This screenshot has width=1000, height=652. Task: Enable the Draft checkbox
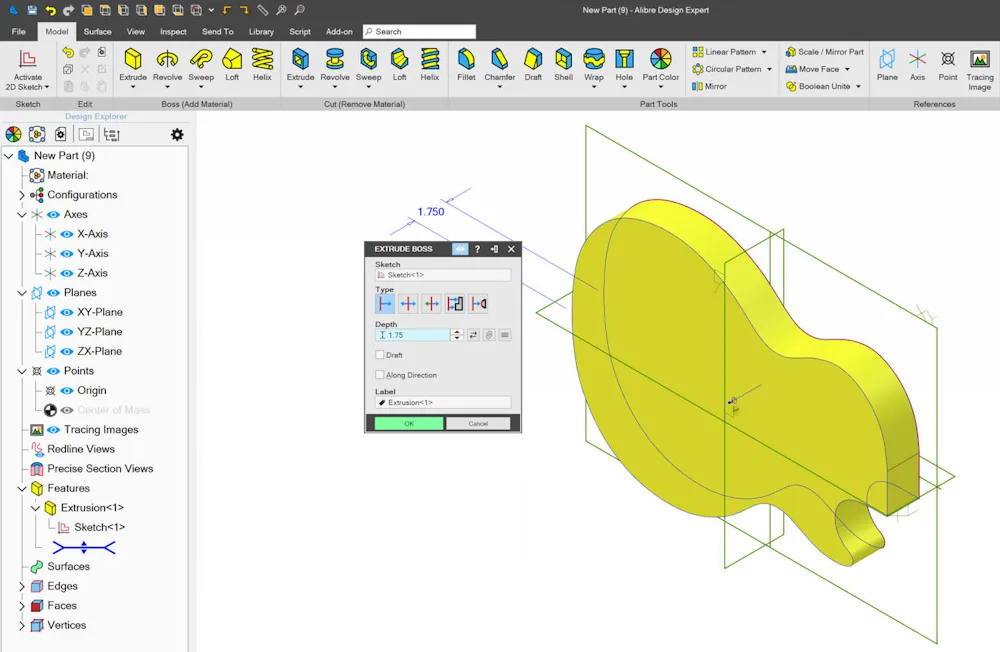tap(380, 355)
